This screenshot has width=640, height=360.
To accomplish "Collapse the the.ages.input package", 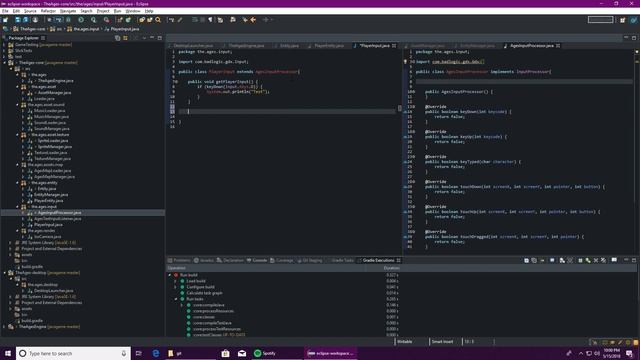I will (18, 207).
